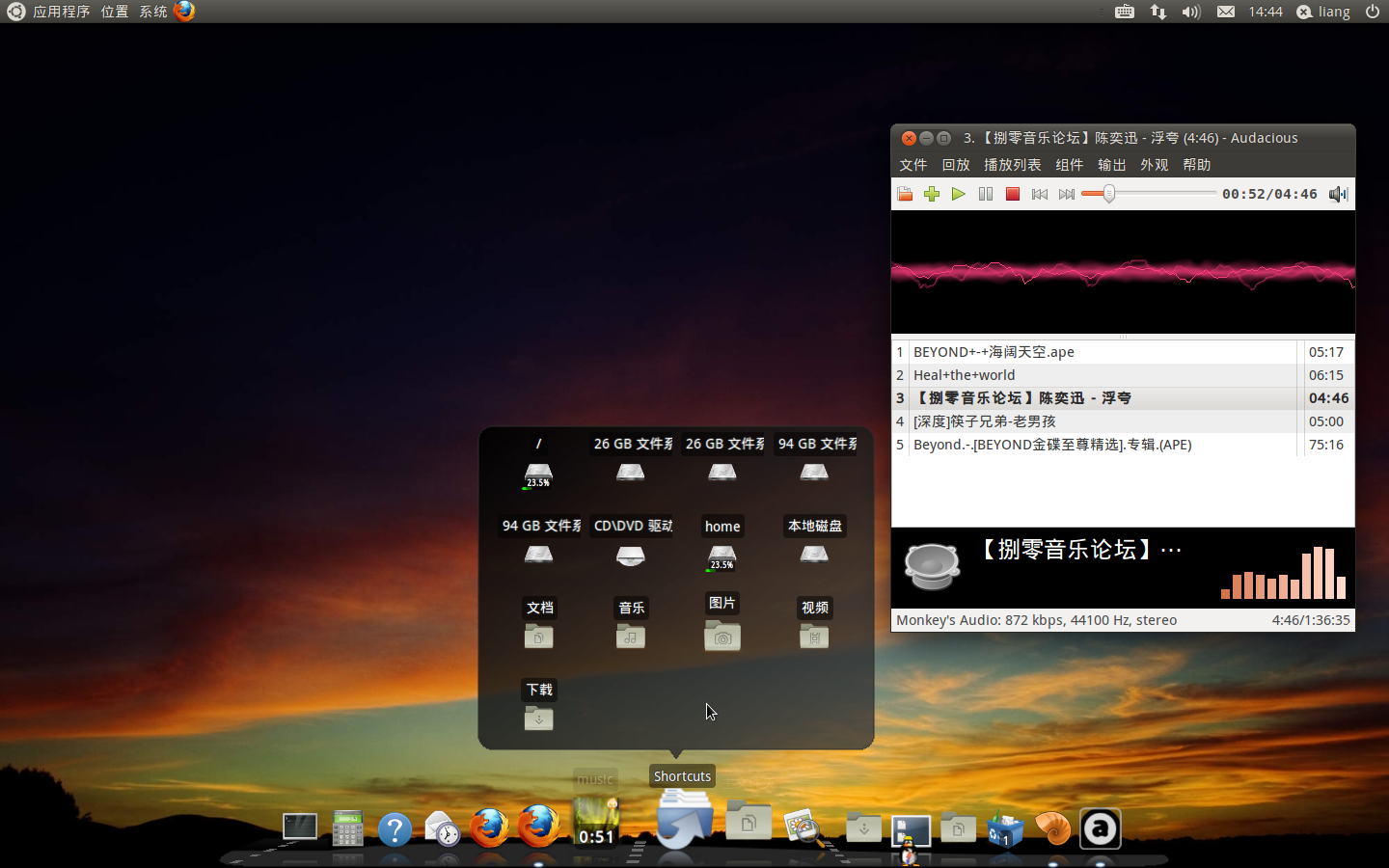Open the downloads folder dock icon
The width and height of the screenshot is (1389, 868).
coord(863,827)
